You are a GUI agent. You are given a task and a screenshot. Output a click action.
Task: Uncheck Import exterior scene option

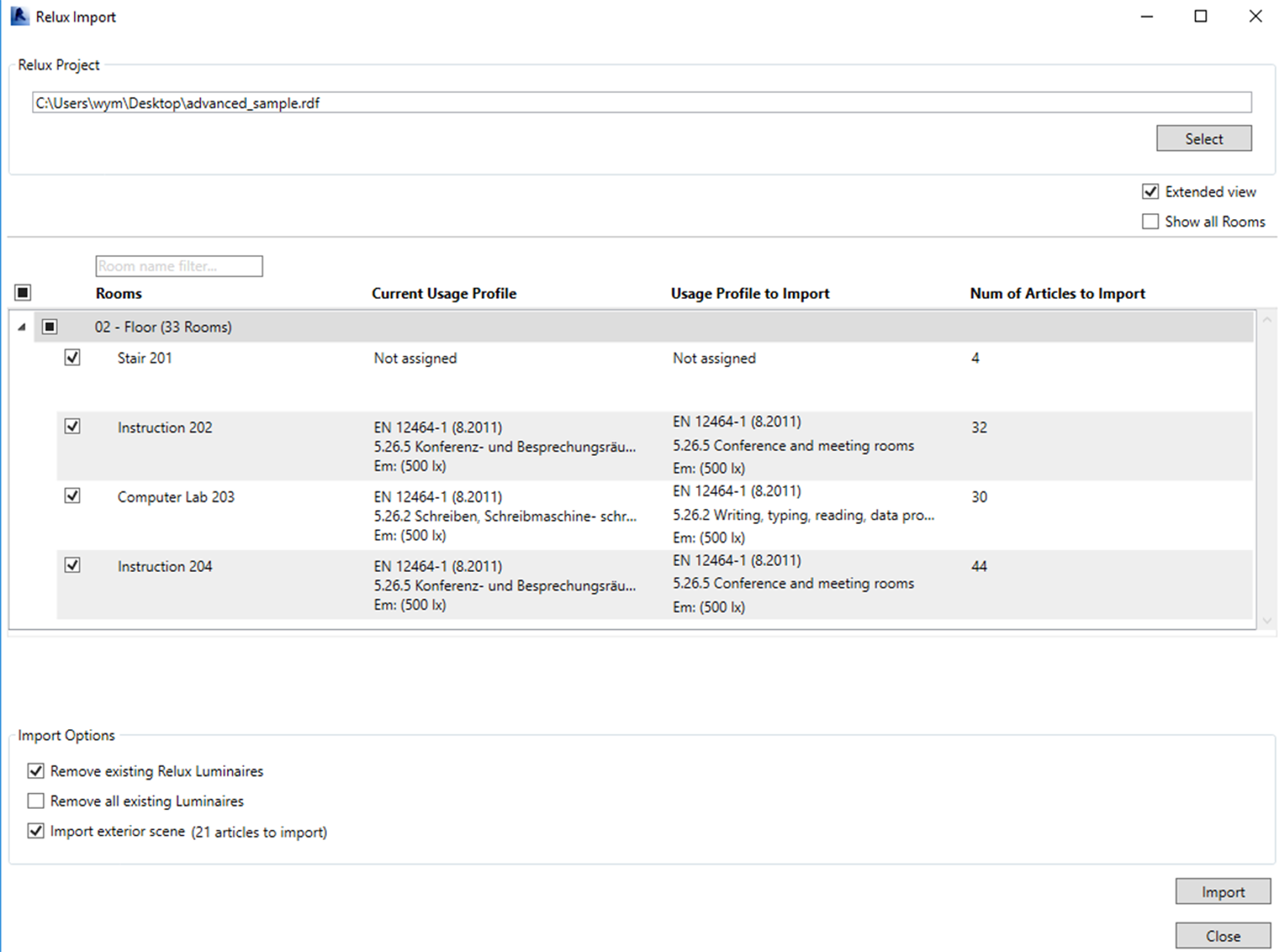[x=36, y=831]
